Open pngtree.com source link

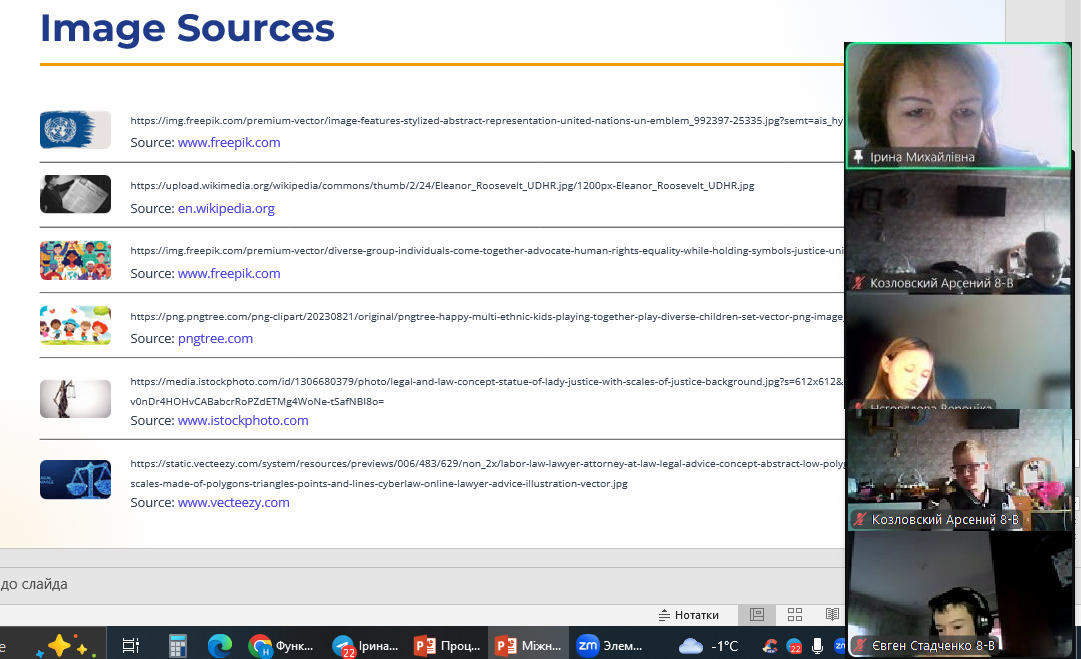(x=215, y=339)
